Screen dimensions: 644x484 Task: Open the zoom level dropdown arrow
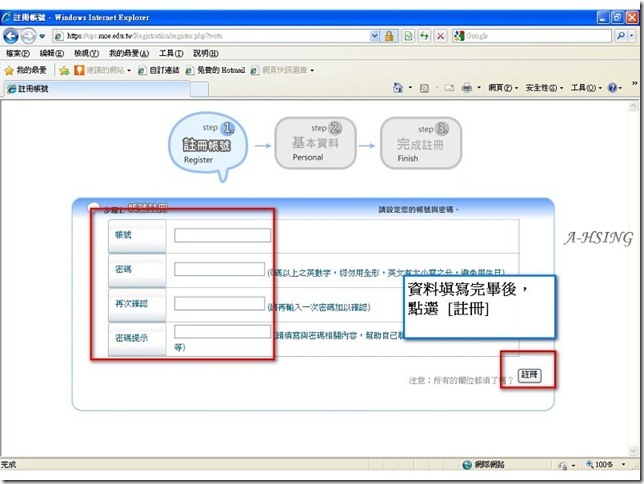pos(623,465)
